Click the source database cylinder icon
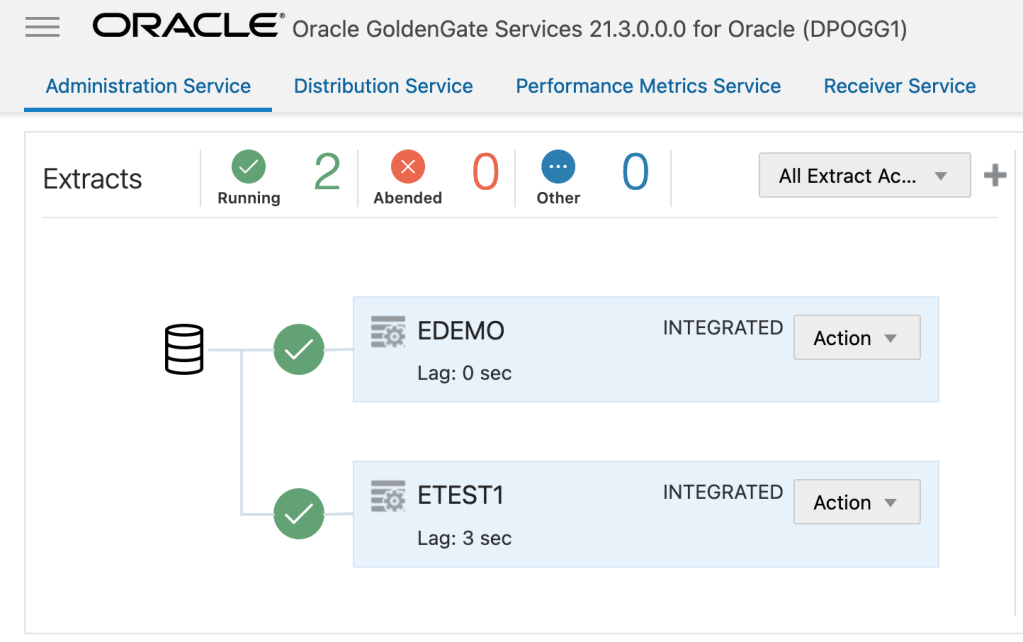The width and height of the screenshot is (1023, 642). tap(184, 350)
